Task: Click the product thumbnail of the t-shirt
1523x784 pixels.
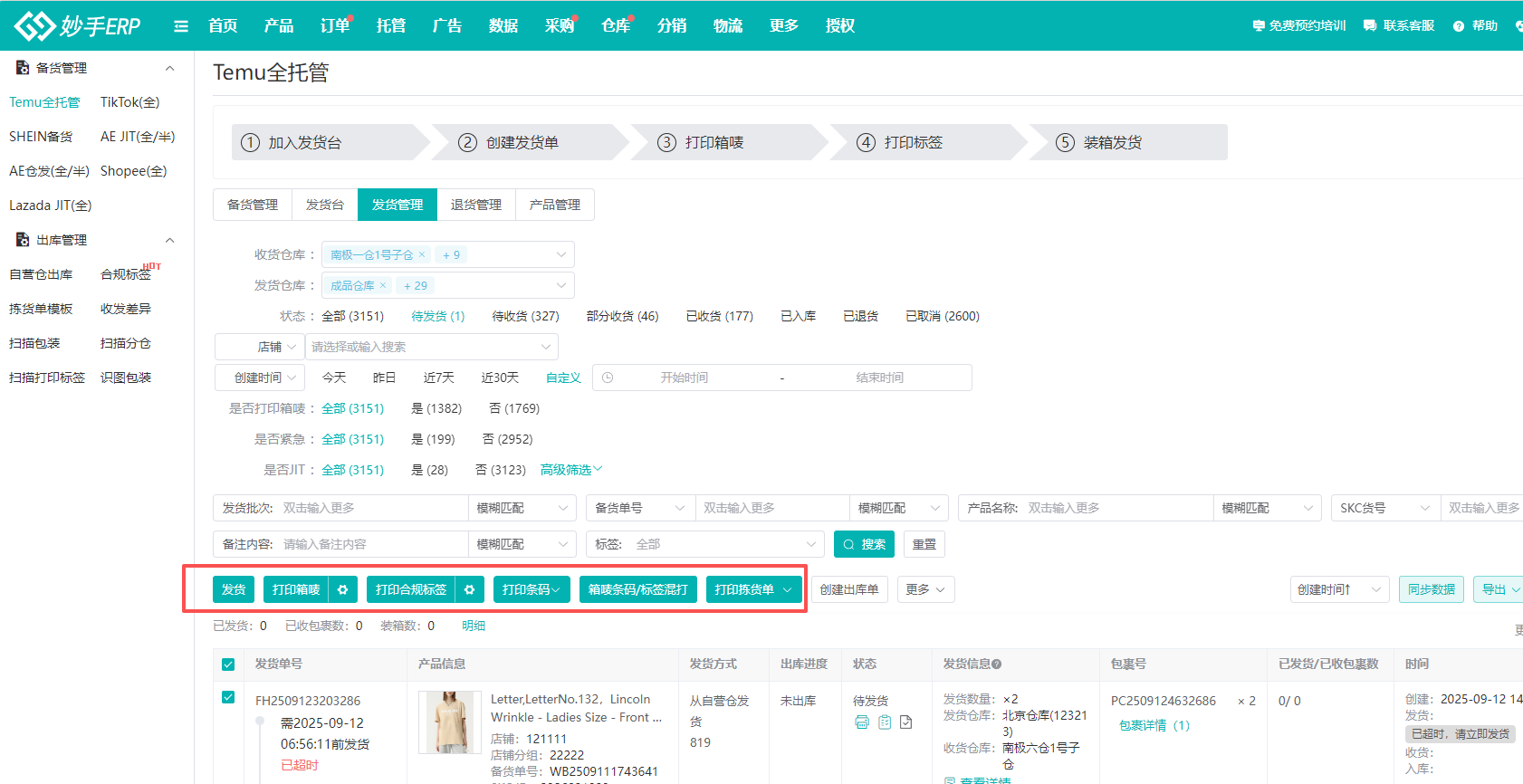Action: [x=449, y=722]
